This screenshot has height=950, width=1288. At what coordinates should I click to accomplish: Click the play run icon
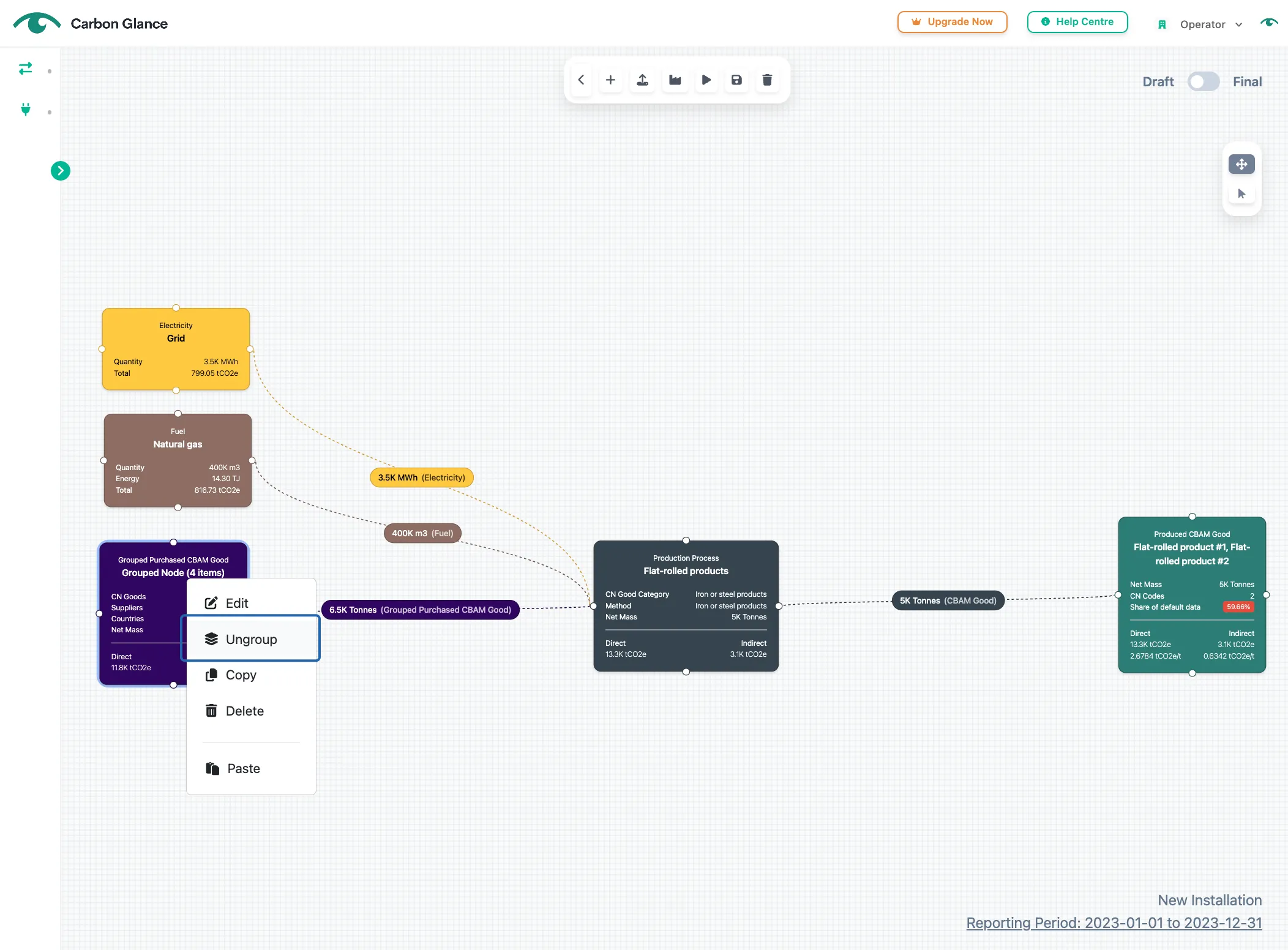[x=706, y=80]
